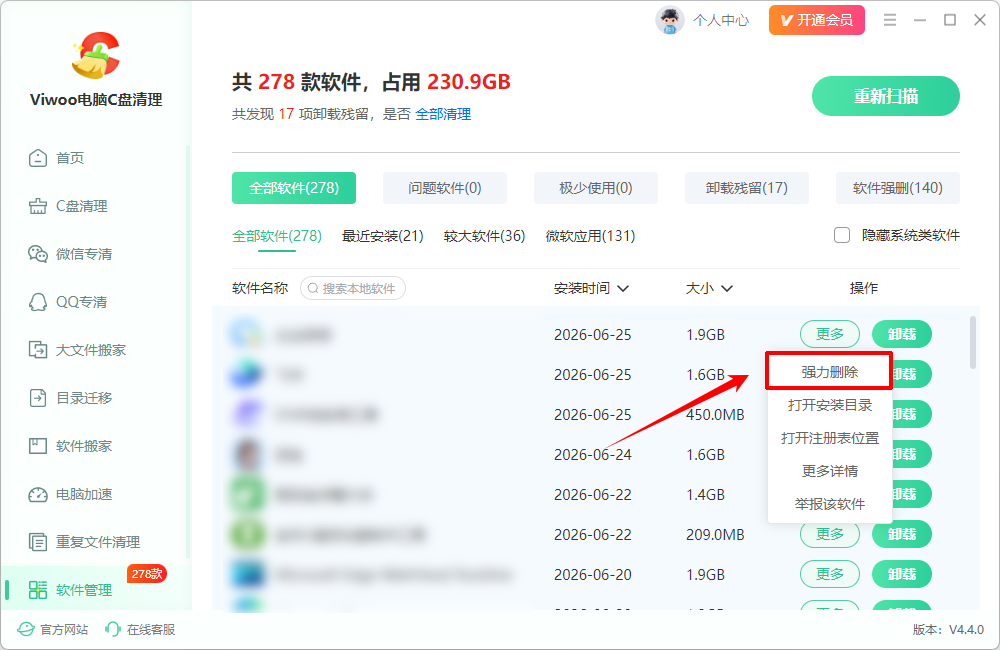Click the 个人中心 avatar icon
The image size is (1000, 650).
coord(670,20)
